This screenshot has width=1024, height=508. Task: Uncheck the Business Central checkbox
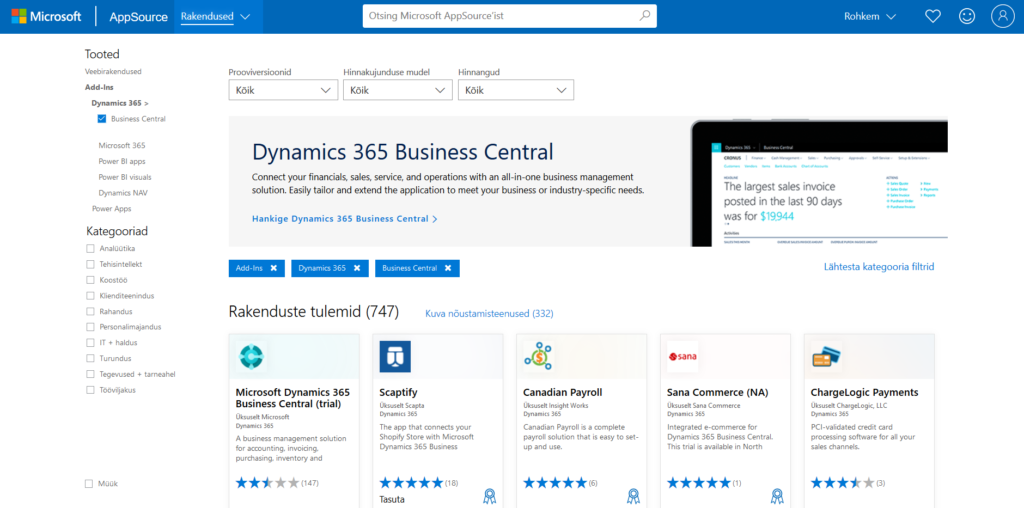click(102, 119)
